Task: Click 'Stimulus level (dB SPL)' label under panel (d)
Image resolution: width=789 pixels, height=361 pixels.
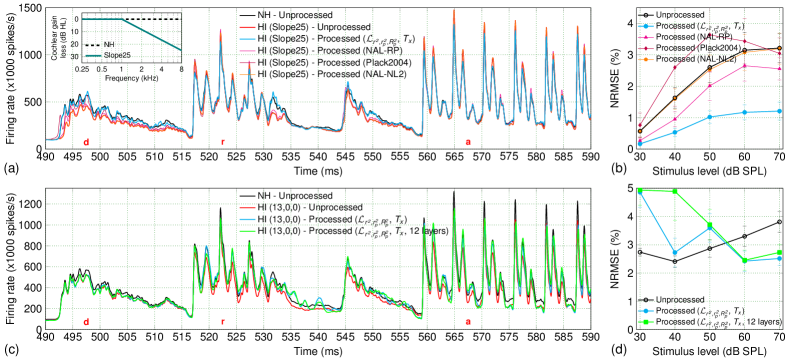Action: coord(709,352)
